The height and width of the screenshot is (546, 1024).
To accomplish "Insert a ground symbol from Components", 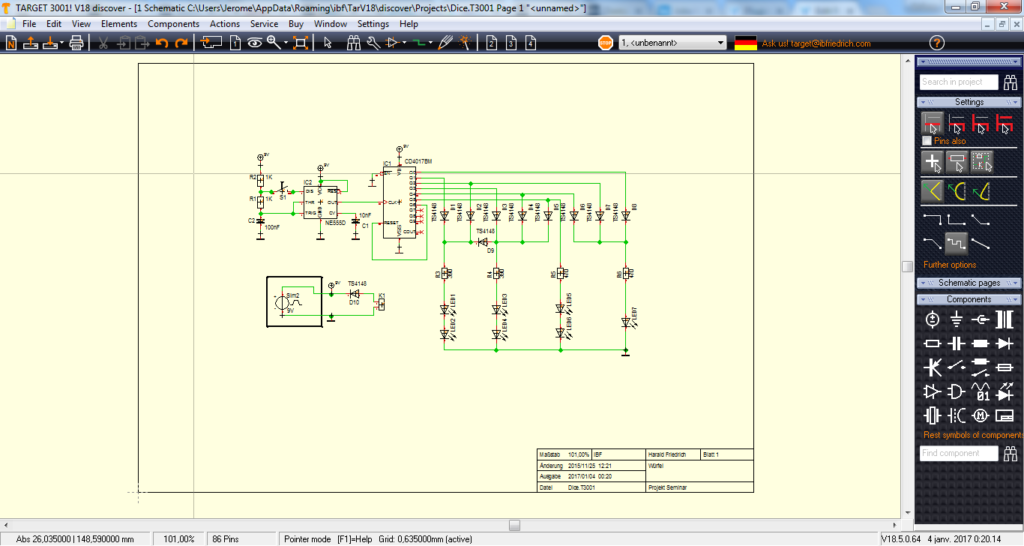I will coord(956,319).
